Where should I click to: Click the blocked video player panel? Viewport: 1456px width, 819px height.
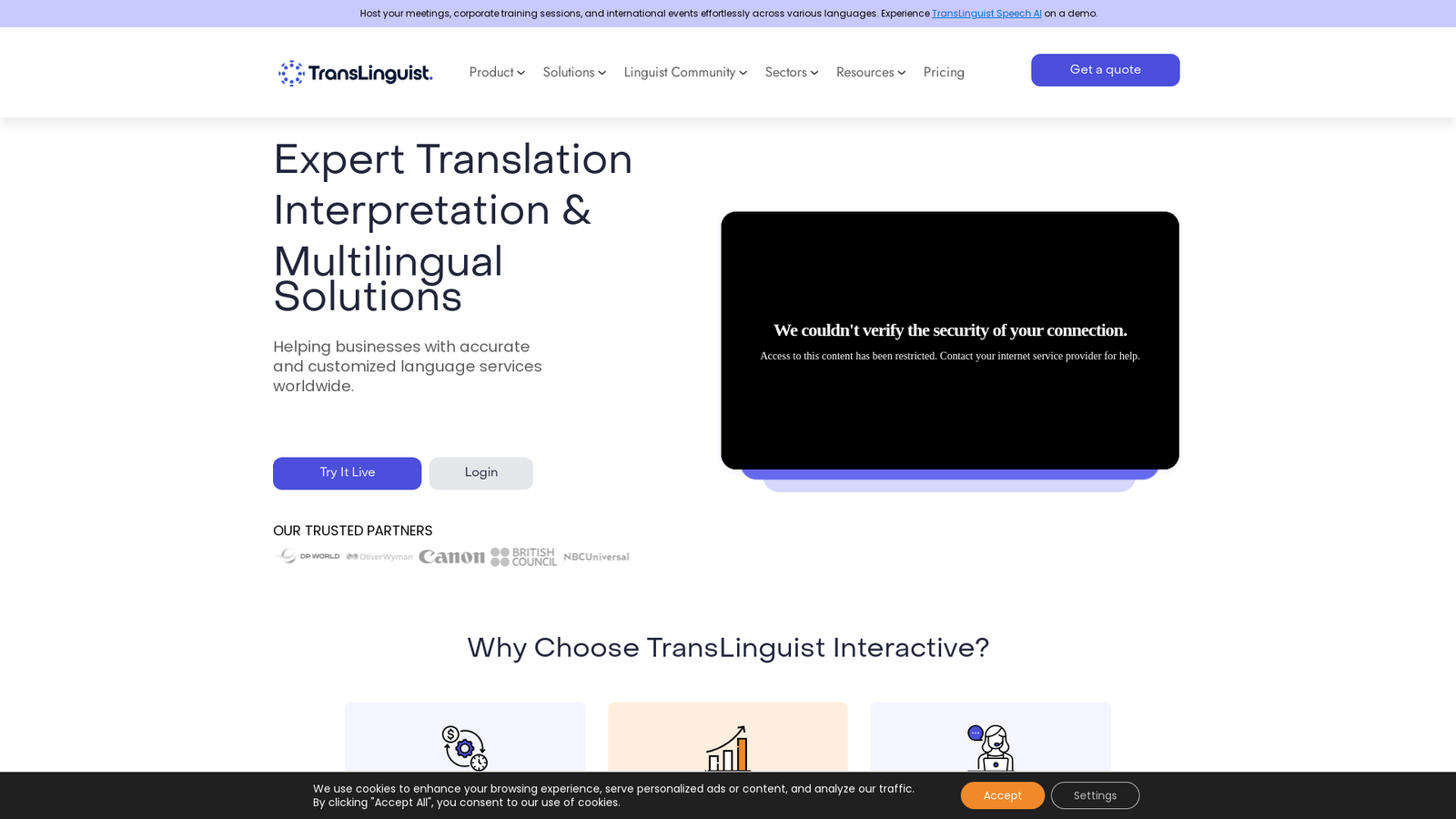pos(950,340)
